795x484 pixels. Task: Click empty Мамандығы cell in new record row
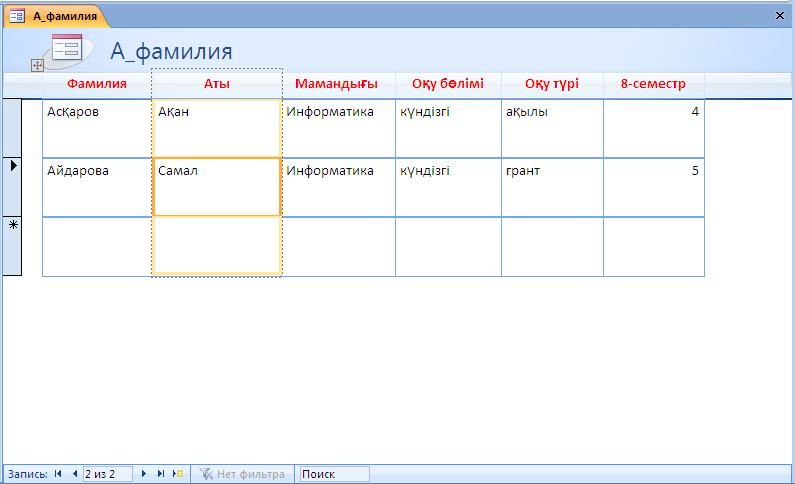338,247
